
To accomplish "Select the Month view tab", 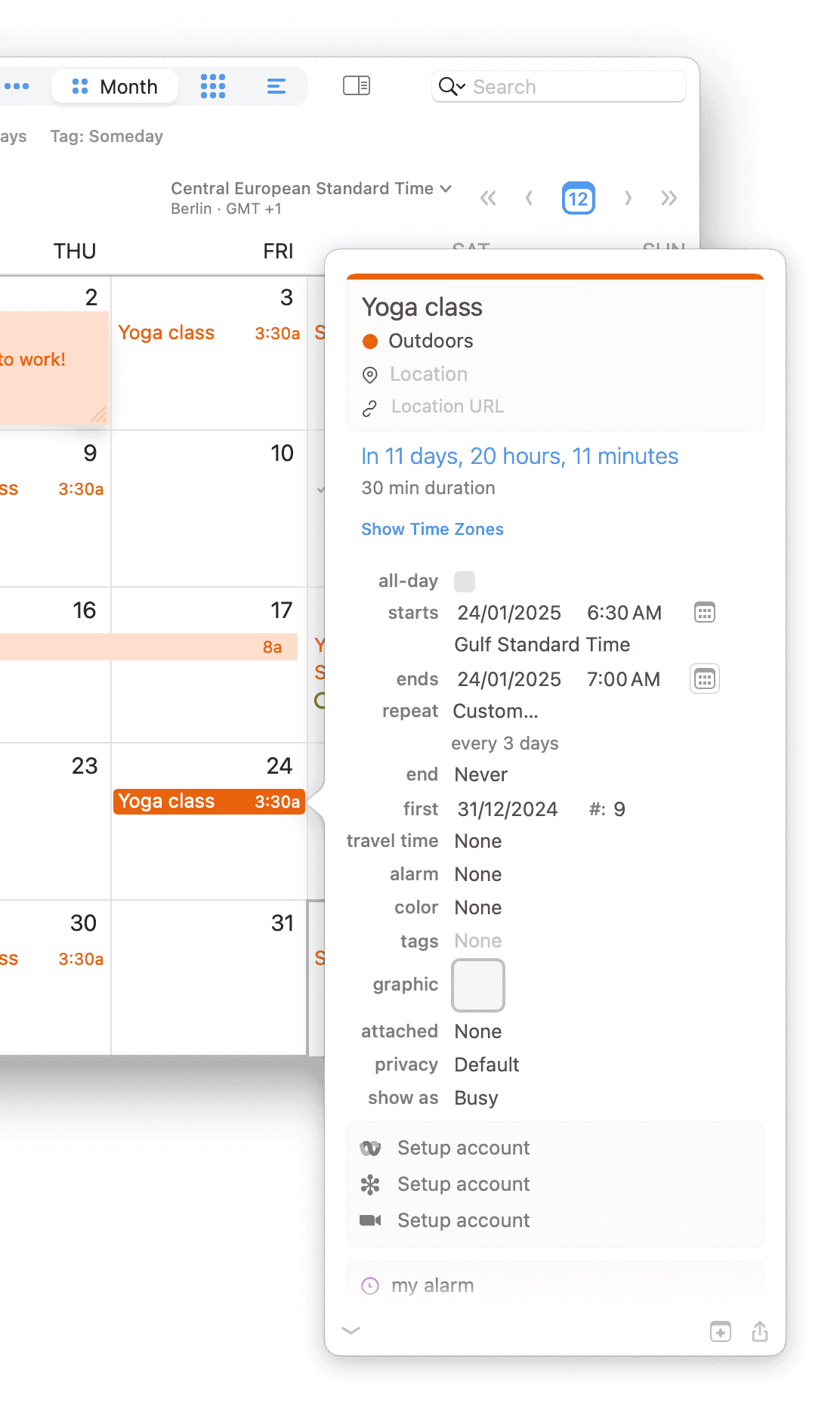I will point(115,86).
